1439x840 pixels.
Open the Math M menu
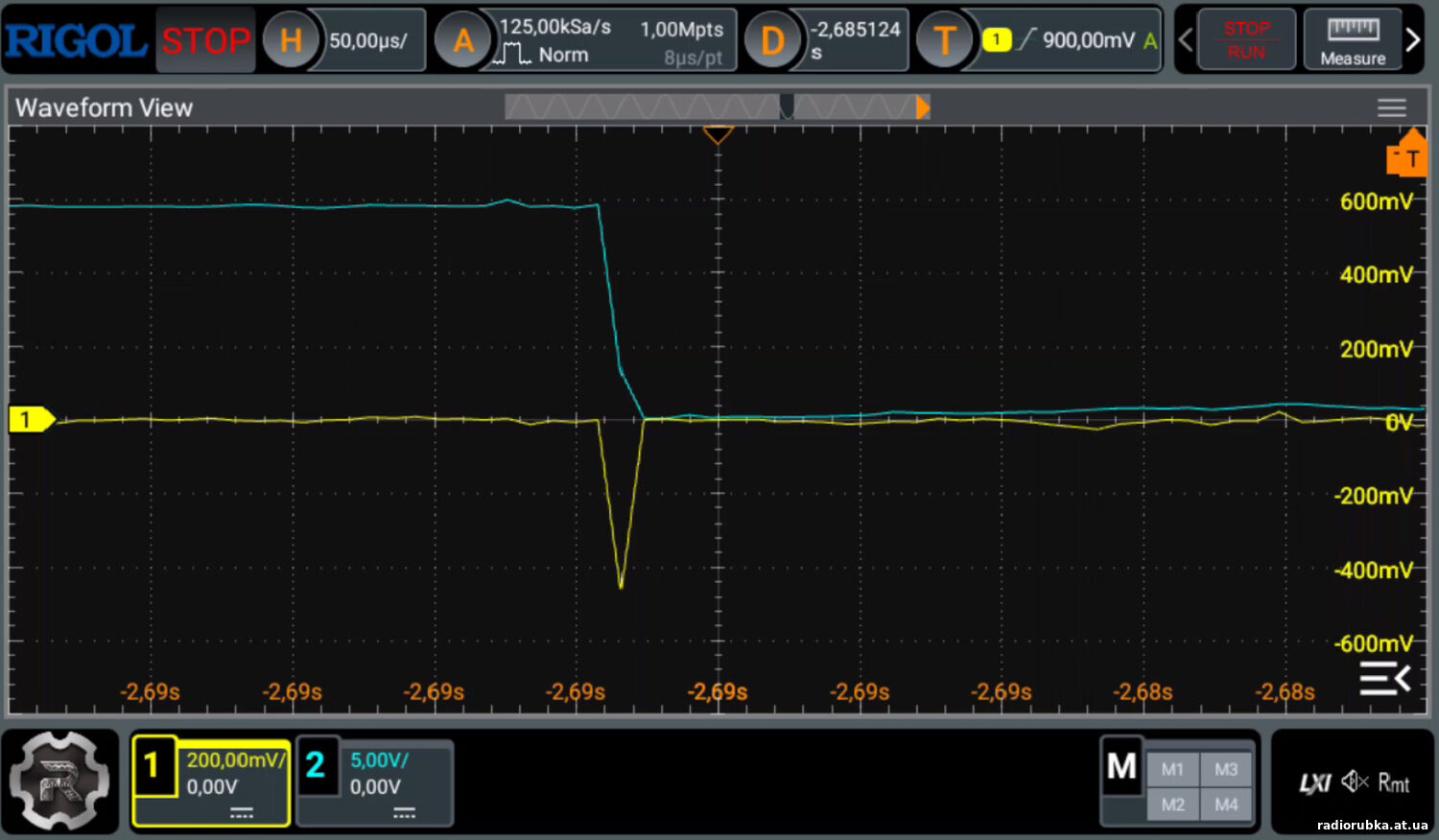(1121, 767)
